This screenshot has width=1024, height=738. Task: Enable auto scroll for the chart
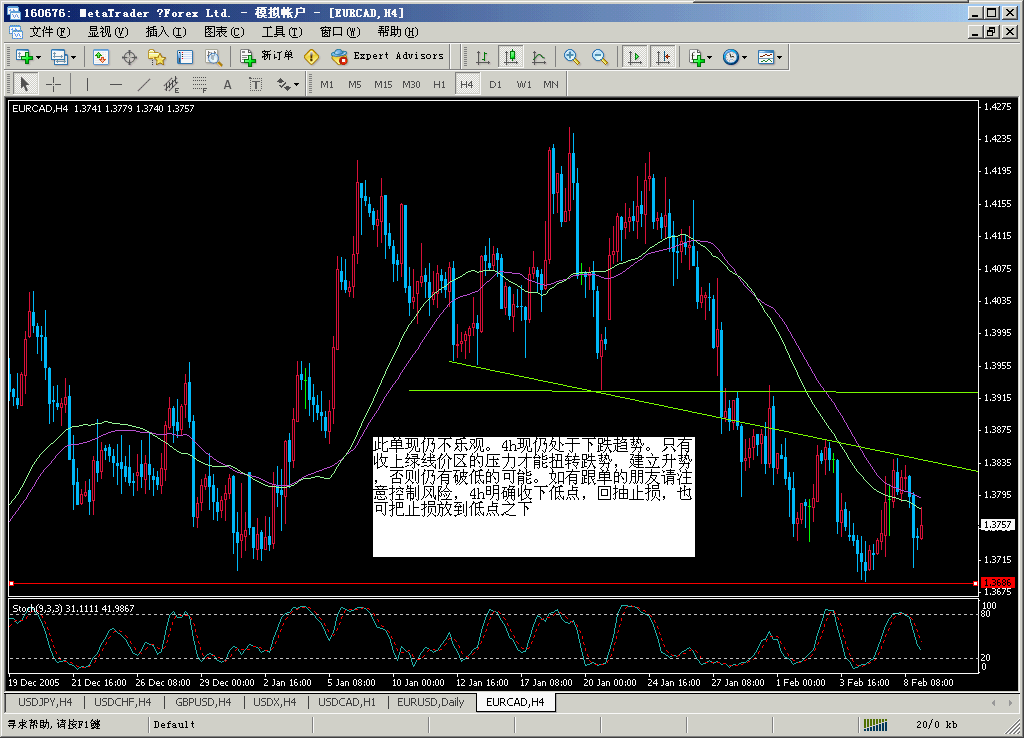click(634, 57)
